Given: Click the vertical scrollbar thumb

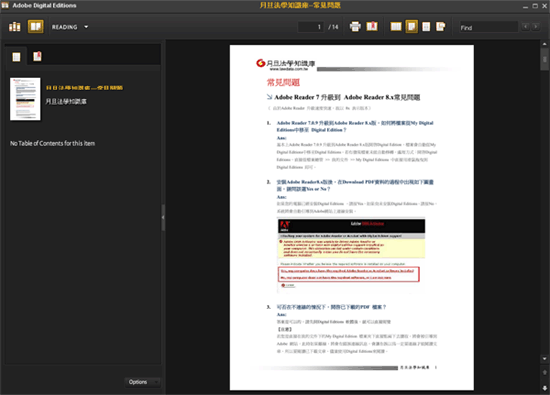Looking at the screenshot, I should (544, 59).
